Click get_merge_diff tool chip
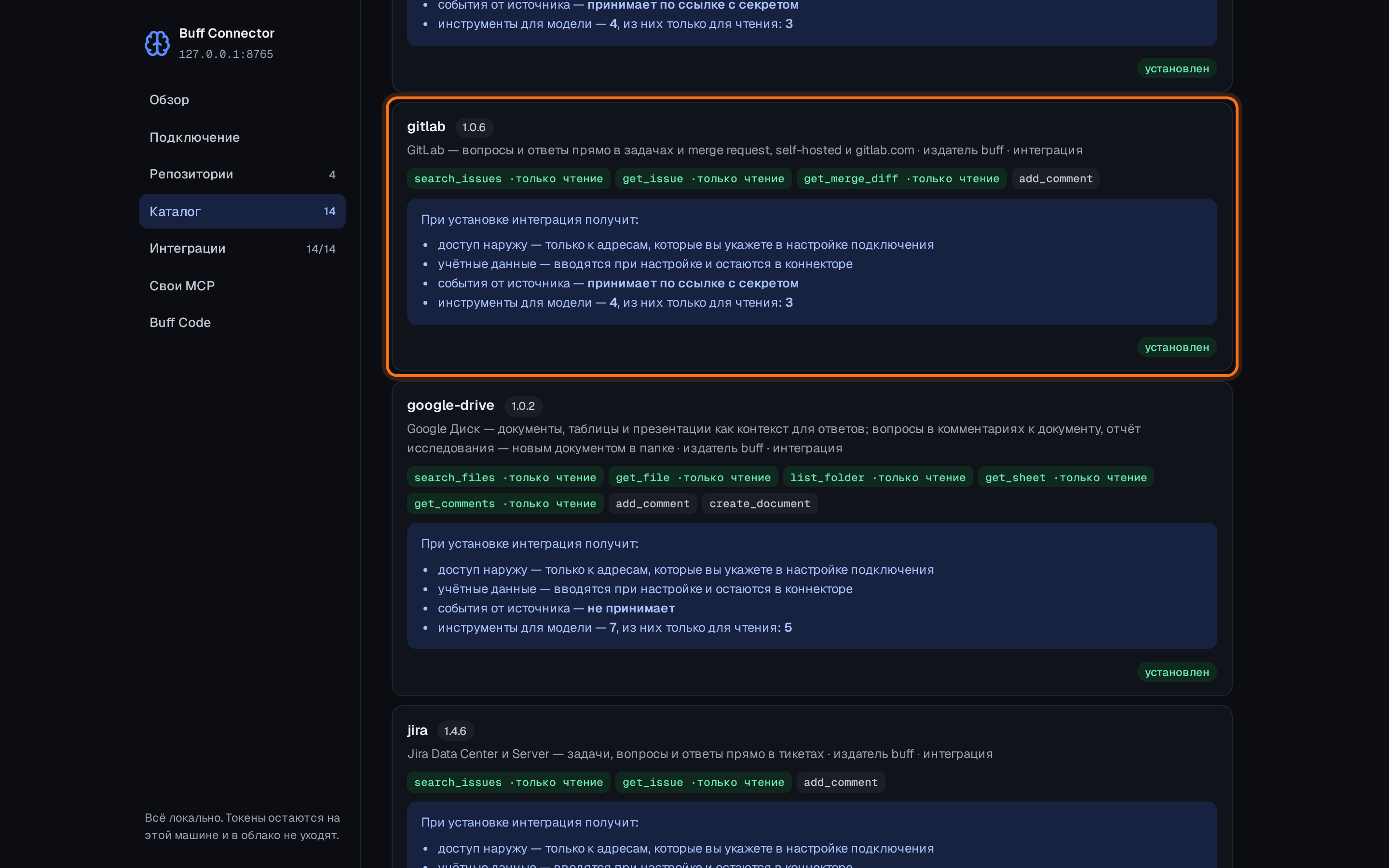1389x868 pixels. point(901,178)
